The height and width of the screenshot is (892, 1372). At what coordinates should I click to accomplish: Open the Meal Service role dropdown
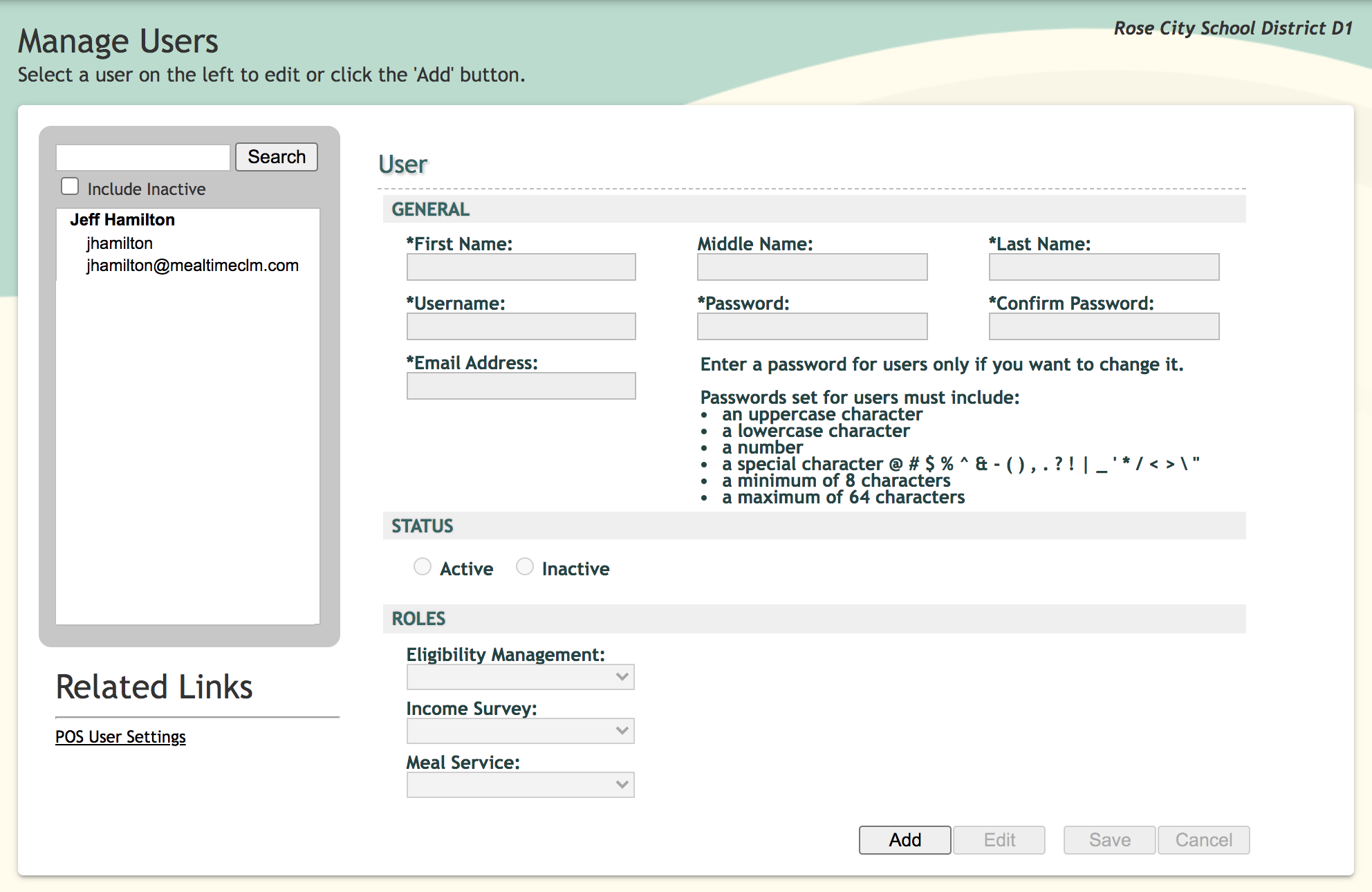tap(520, 785)
